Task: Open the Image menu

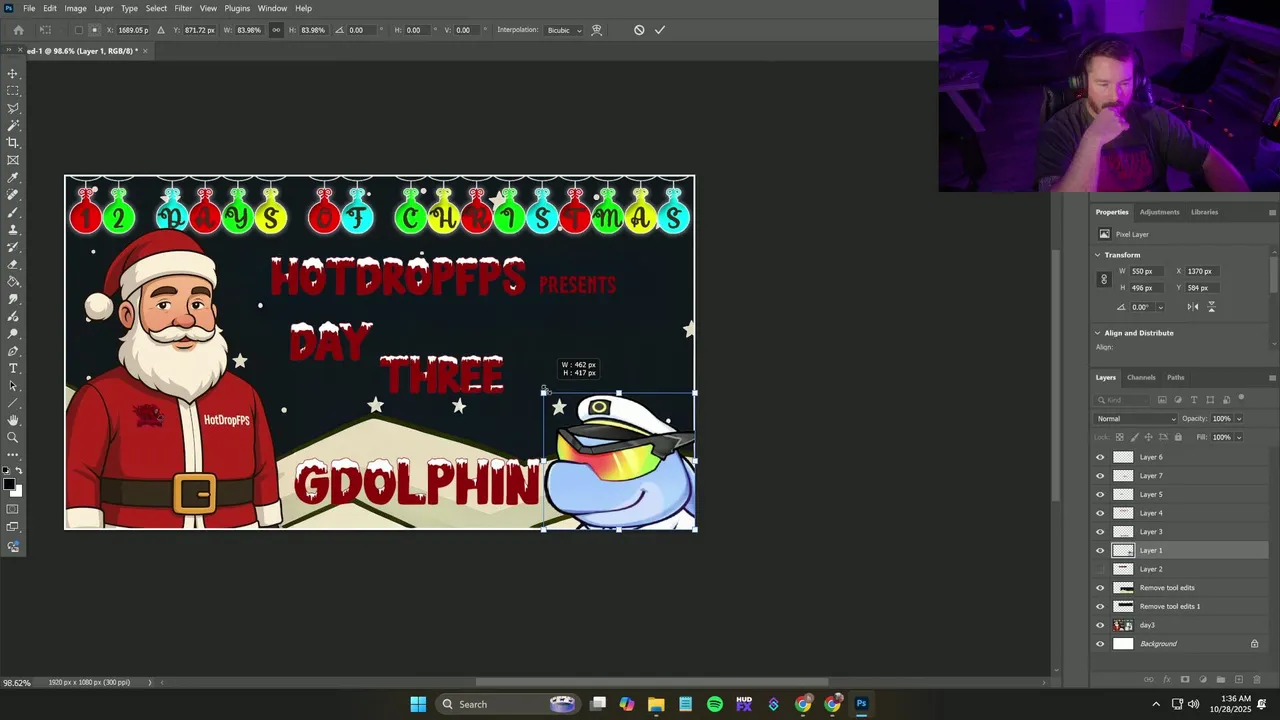Action: [x=76, y=8]
